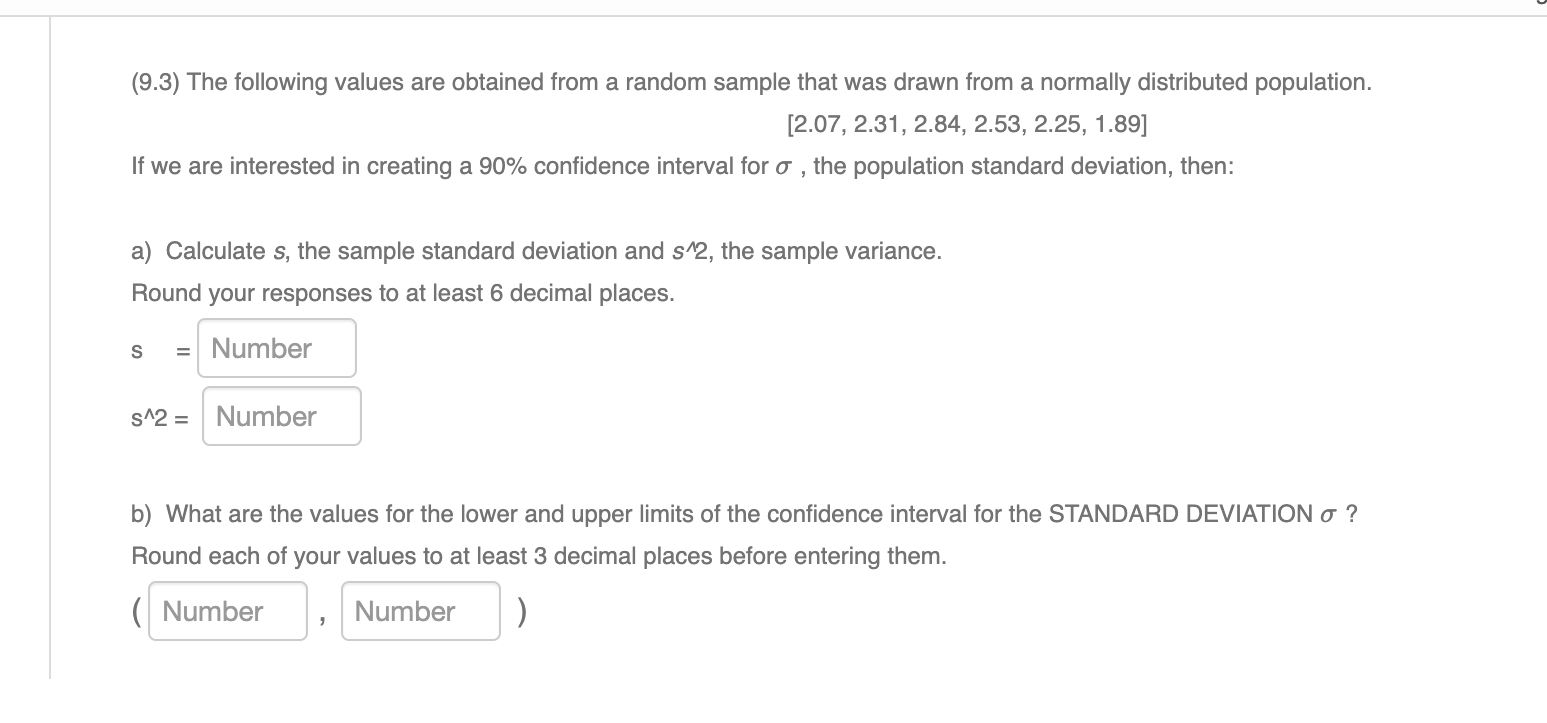The width and height of the screenshot is (1547, 723).
Task: Click the input field for sample standard deviation s
Action: 276,347
